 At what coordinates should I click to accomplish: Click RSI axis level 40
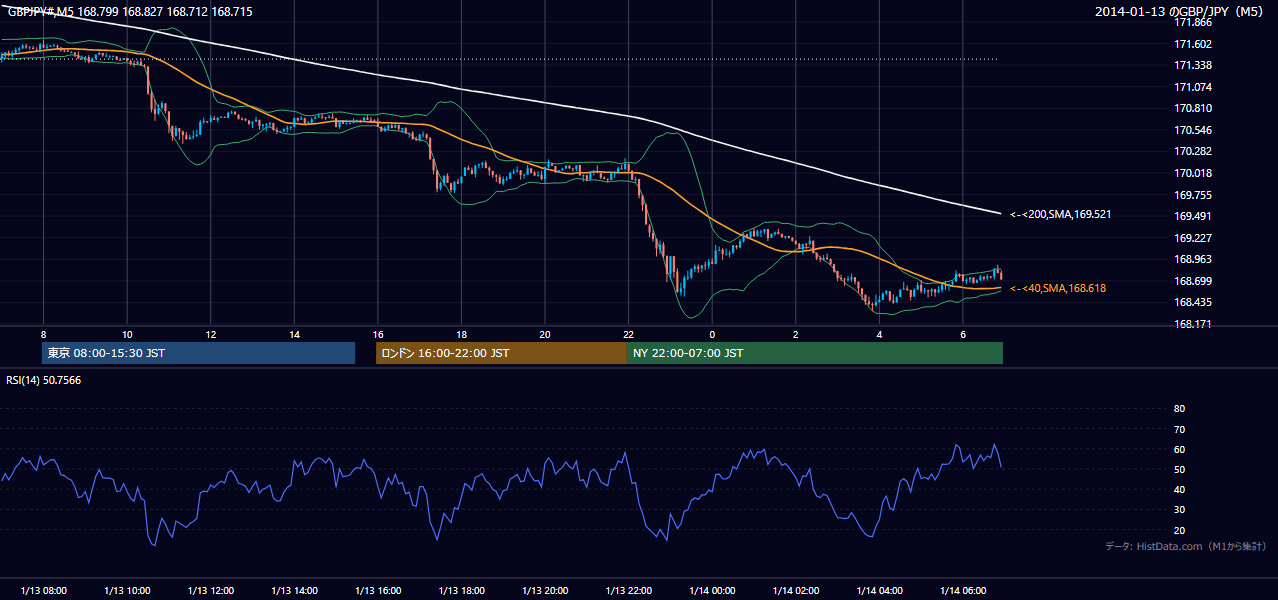pos(1179,489)
